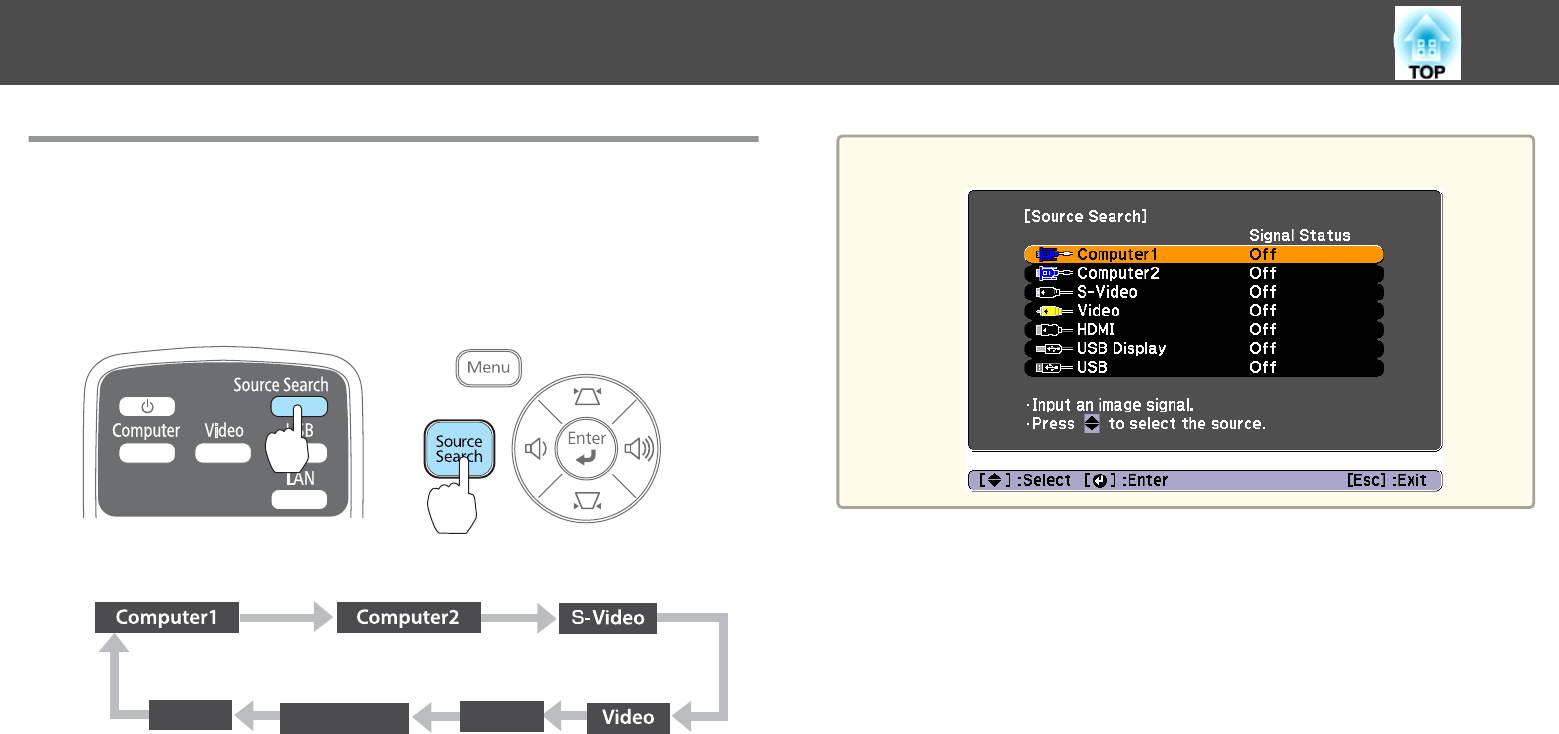Viewport: 1559px width, 734px height.
Task: Select the Computer button on the remote
Action: 146,453
